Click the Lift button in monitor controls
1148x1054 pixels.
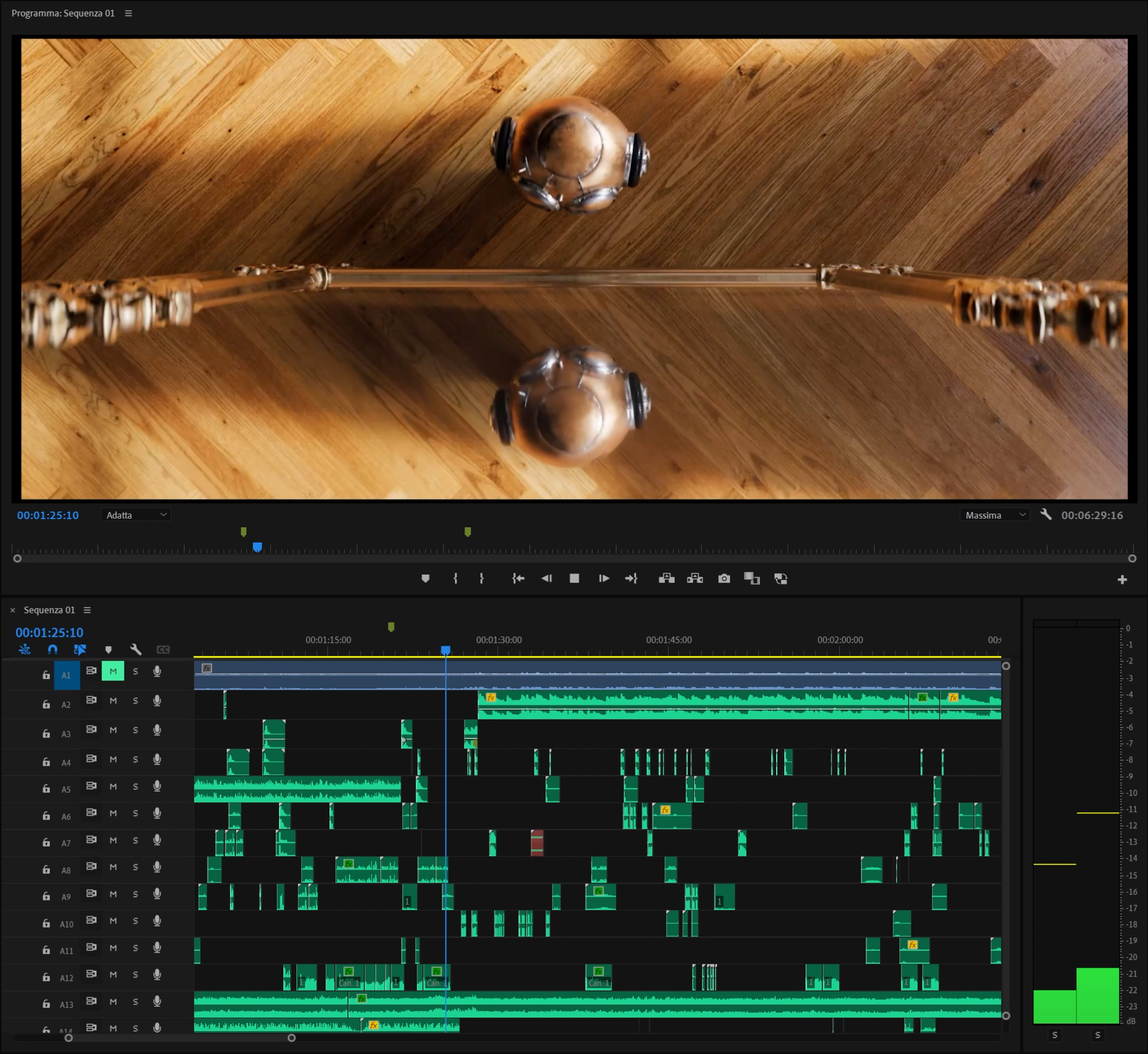pos(667,578)
